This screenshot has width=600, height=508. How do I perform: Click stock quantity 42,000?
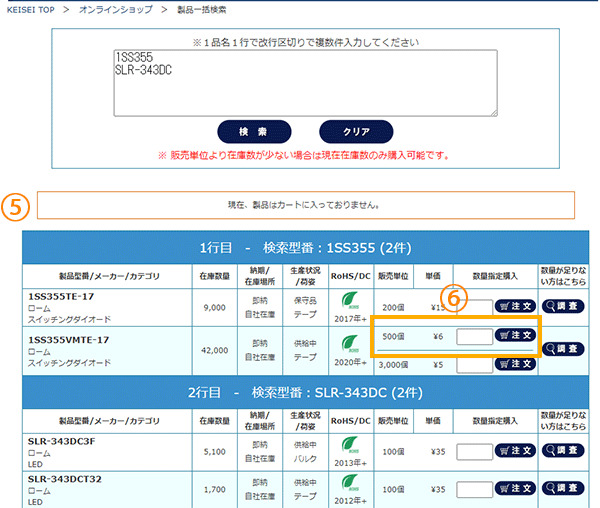[215, 350]
